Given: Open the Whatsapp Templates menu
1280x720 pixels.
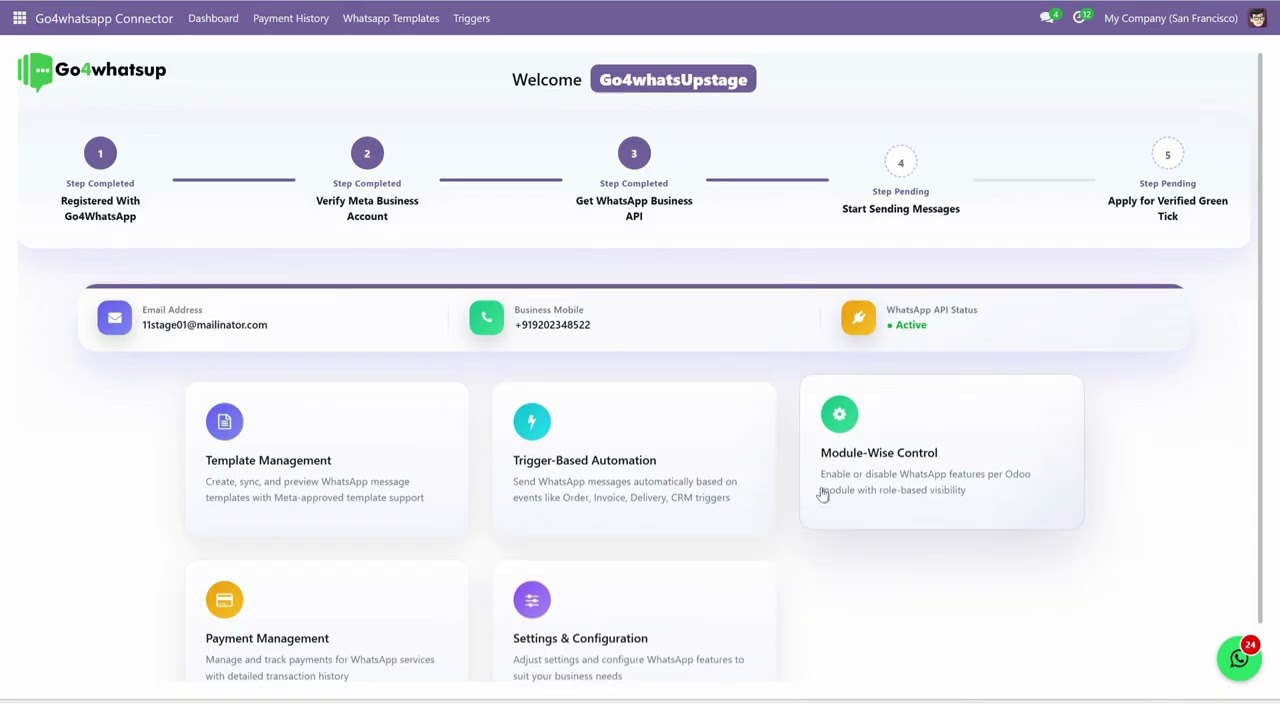Looking at the screenshot, I should tap(391, 18).
